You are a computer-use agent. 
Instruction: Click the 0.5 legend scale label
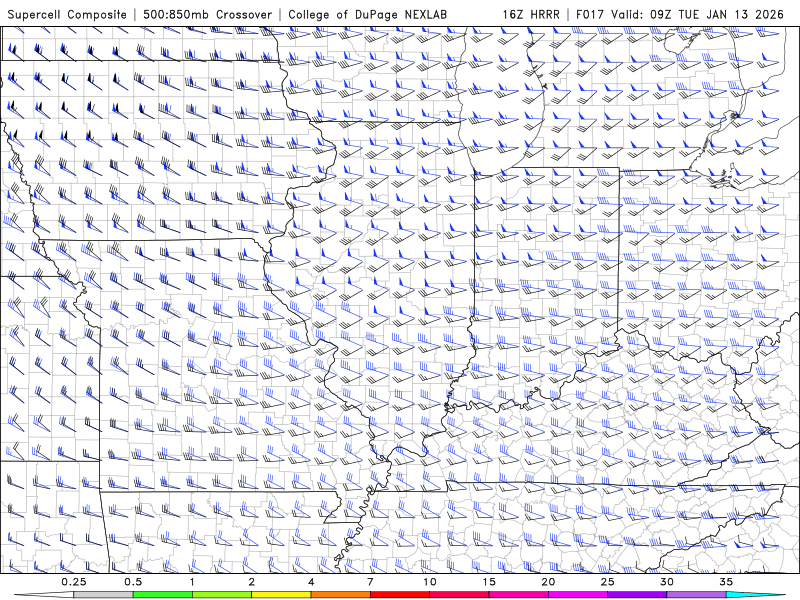click(133, 582)
